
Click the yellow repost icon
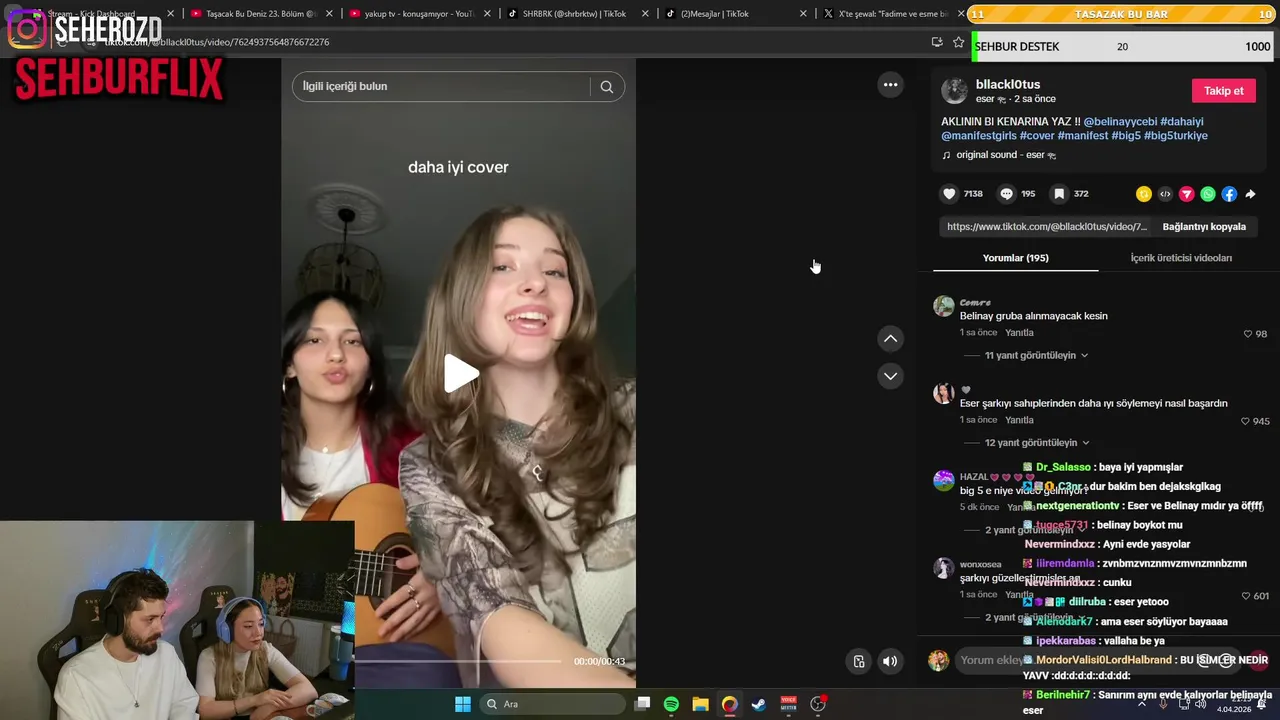coord(1144,194)
